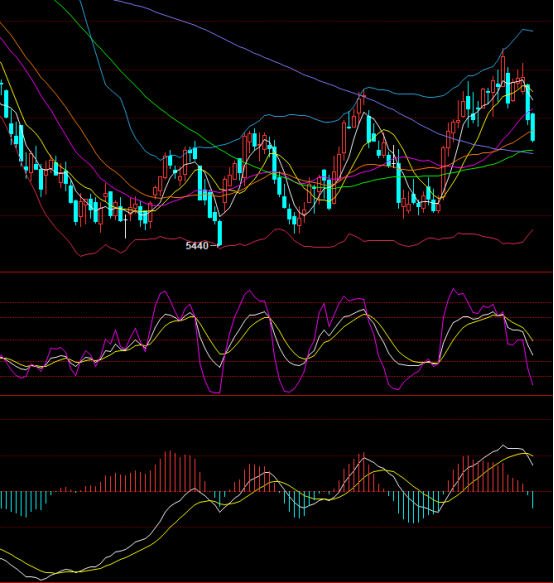This screenshot has height=583, width=554.
Task: Click the upper blue band's right endpoint
Action: pyautogui.click(x=532, y=31)
